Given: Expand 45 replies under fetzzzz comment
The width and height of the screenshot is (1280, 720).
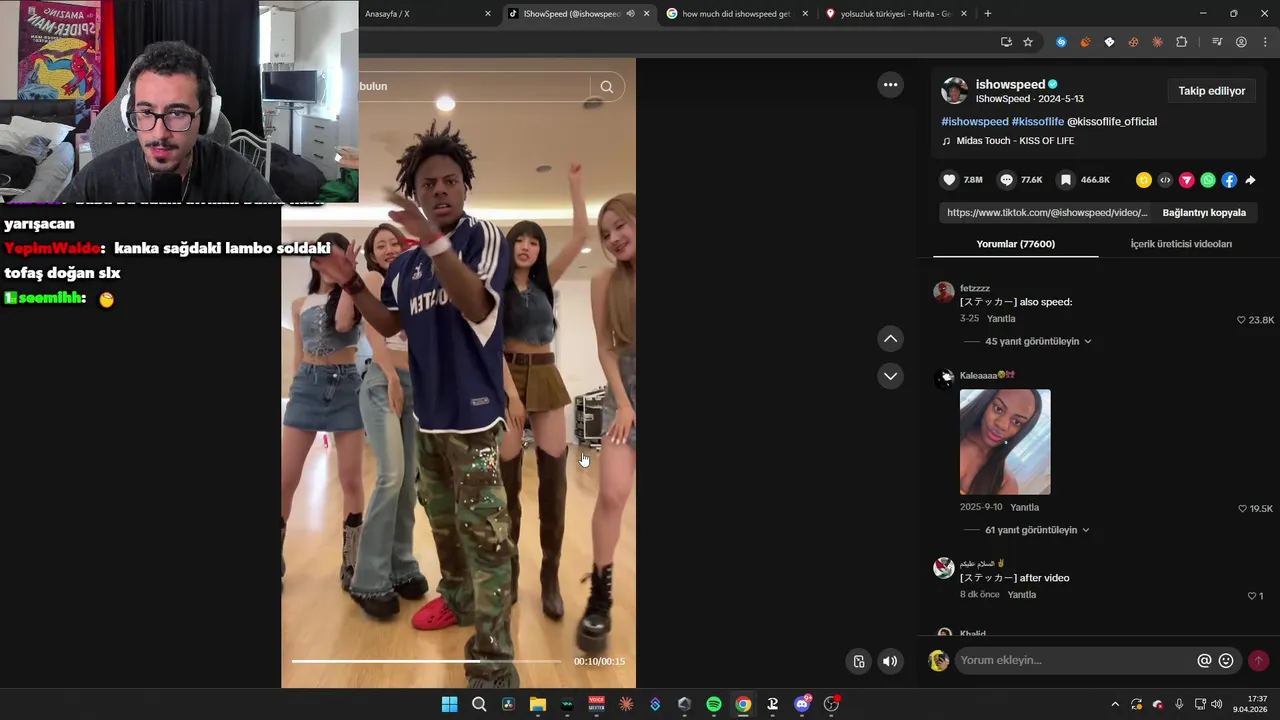Looking at the screenshot, I should coord(1037,341).
